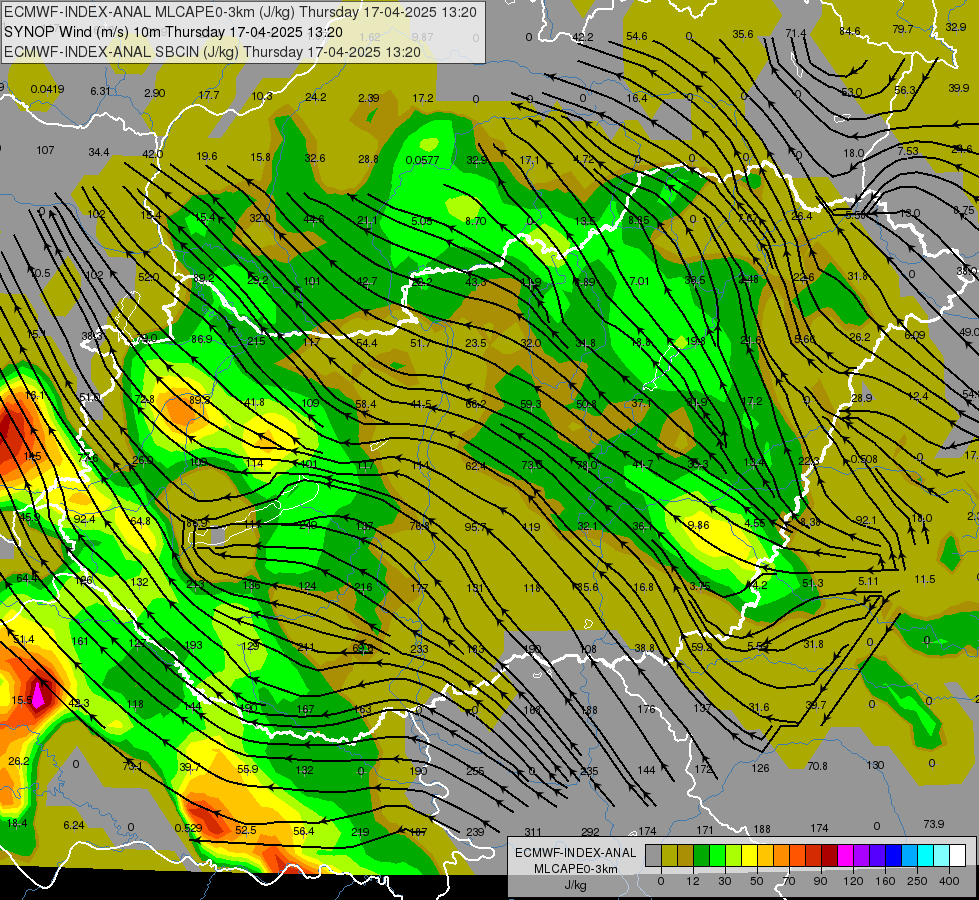The width and height of the screenshot is (979, 900).
Task: Click the SBCIN header line
Action: (212, 52)
